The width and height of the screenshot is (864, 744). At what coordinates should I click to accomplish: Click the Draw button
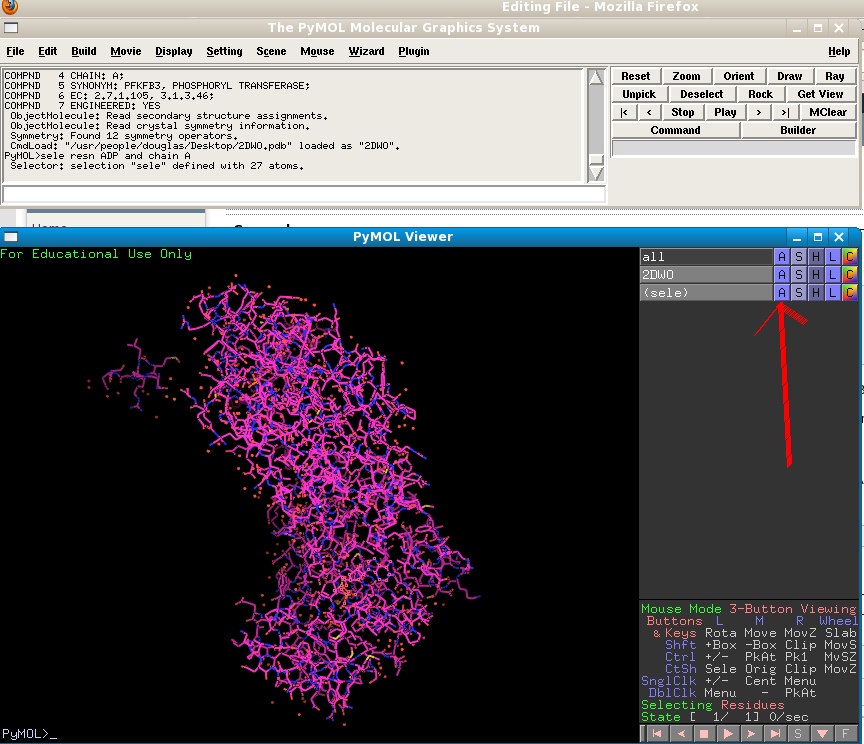[x=790, y=76]
